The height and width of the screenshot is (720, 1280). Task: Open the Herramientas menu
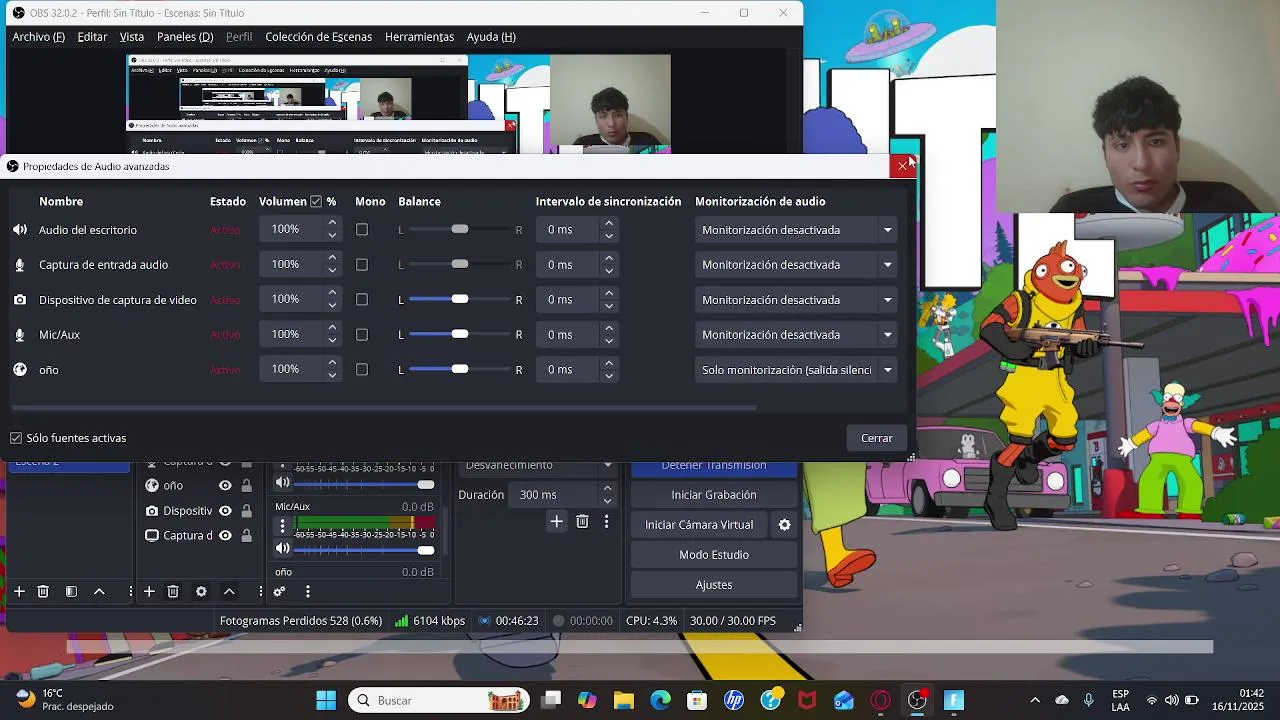click(x=419, y=37)
